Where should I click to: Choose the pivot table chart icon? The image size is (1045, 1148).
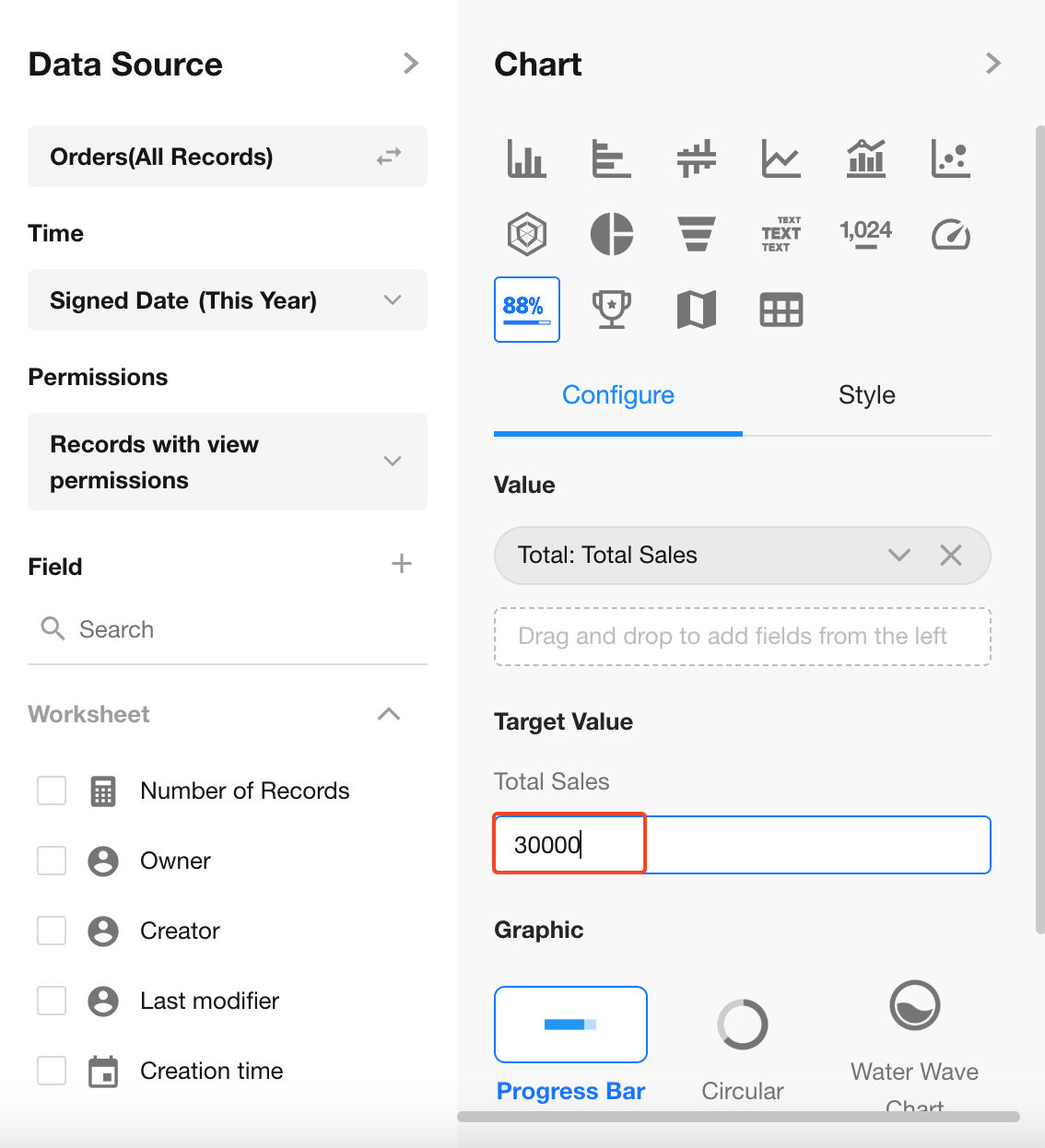[x=781, y=310]
